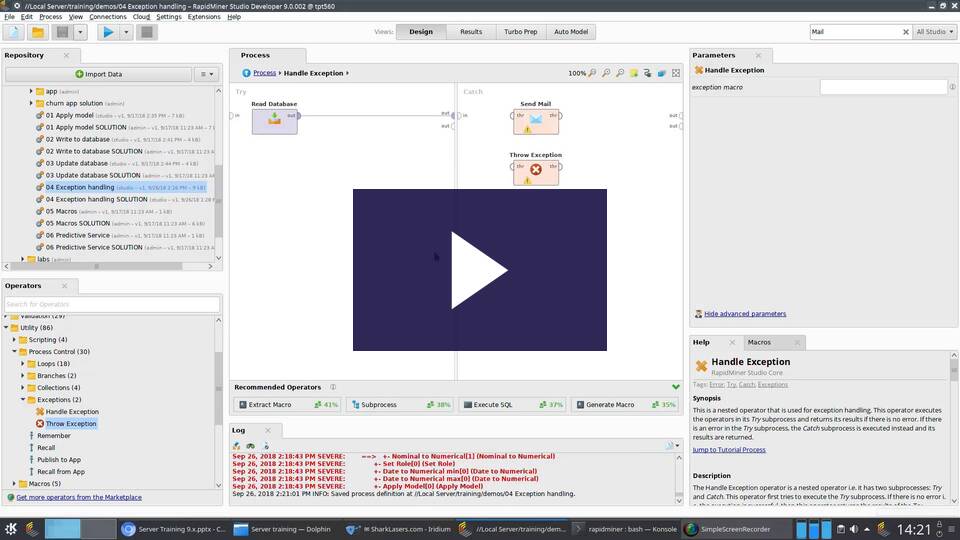
Task: Click Hide advanced parameters link
Action: (x=744, y=313)
